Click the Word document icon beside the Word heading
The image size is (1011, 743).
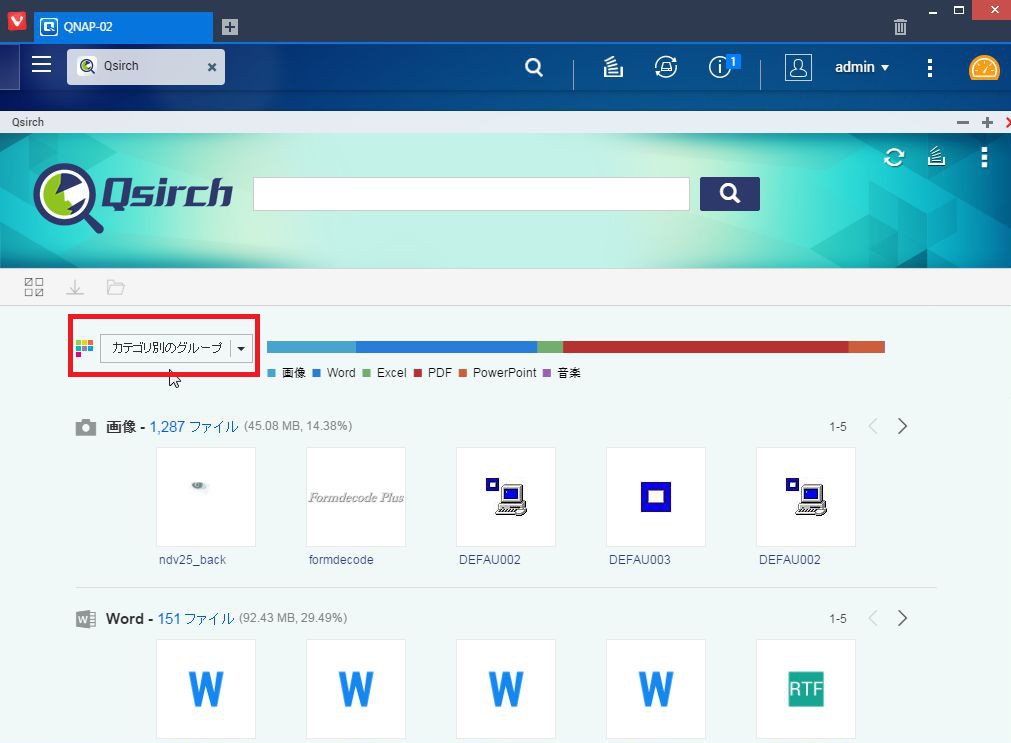[86, 619]
